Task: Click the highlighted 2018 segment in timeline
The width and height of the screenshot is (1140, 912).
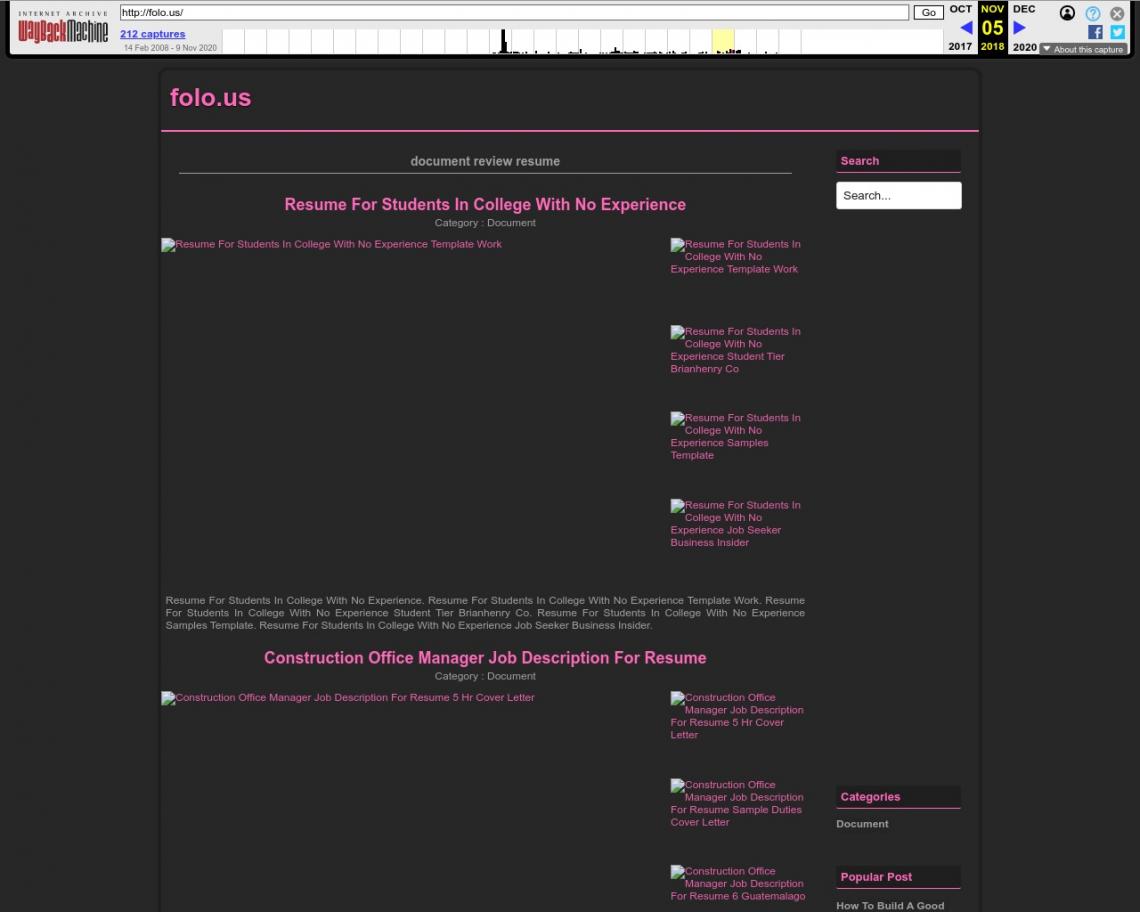Action: click(x=723, y=41)
